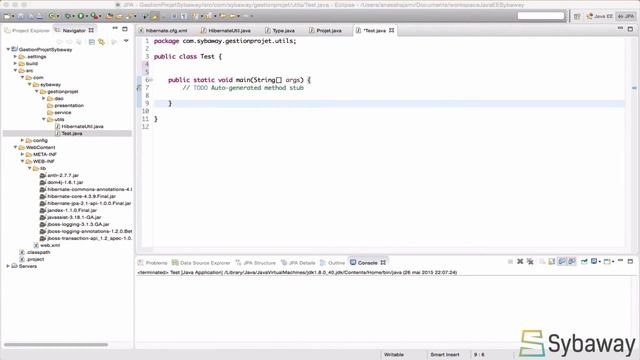Minimize the Navigator view
640x360 pixels.
point(115,29)
